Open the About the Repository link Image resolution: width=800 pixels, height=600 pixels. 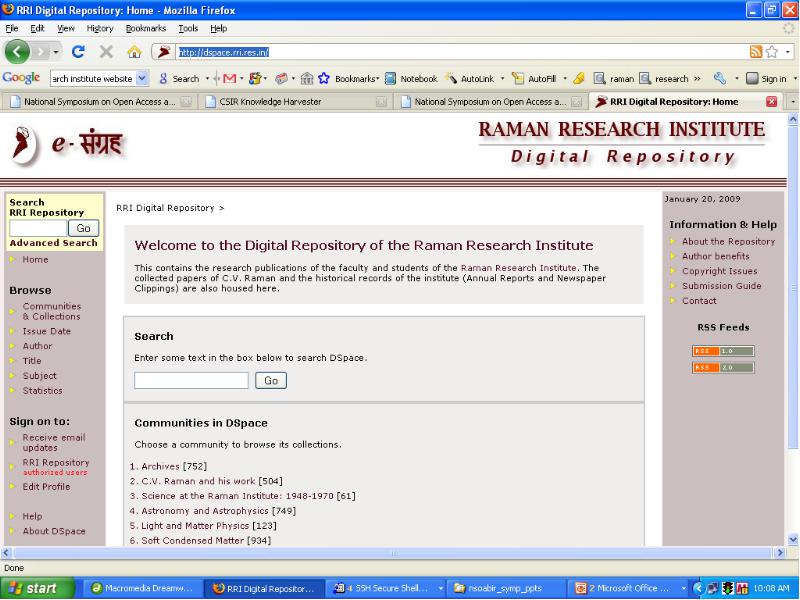click(x=729, y=242)
